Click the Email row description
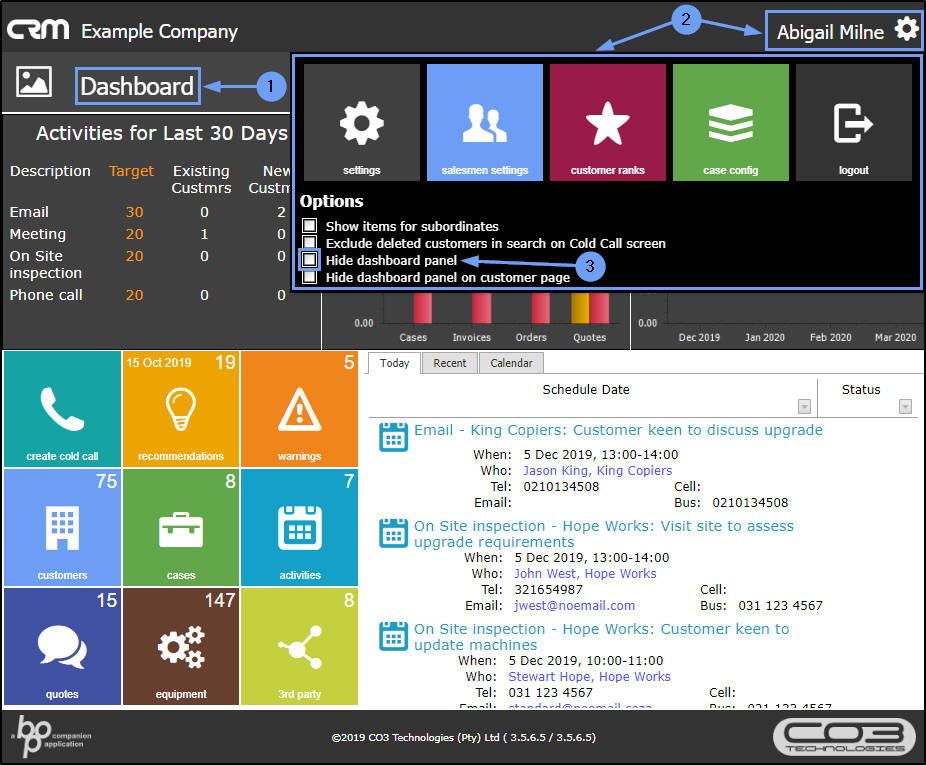The height and width of the screenshot is (765, 926). click(x=29, y=211)
